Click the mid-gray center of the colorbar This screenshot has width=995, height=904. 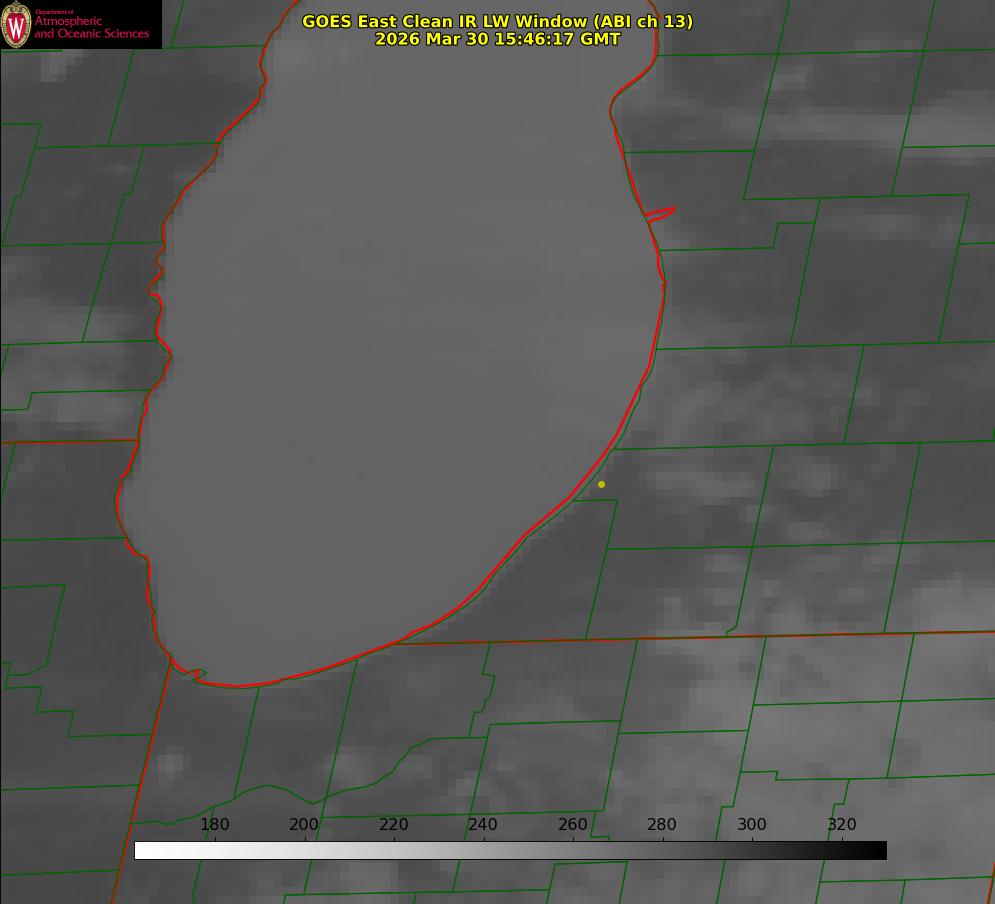[510, 851]
